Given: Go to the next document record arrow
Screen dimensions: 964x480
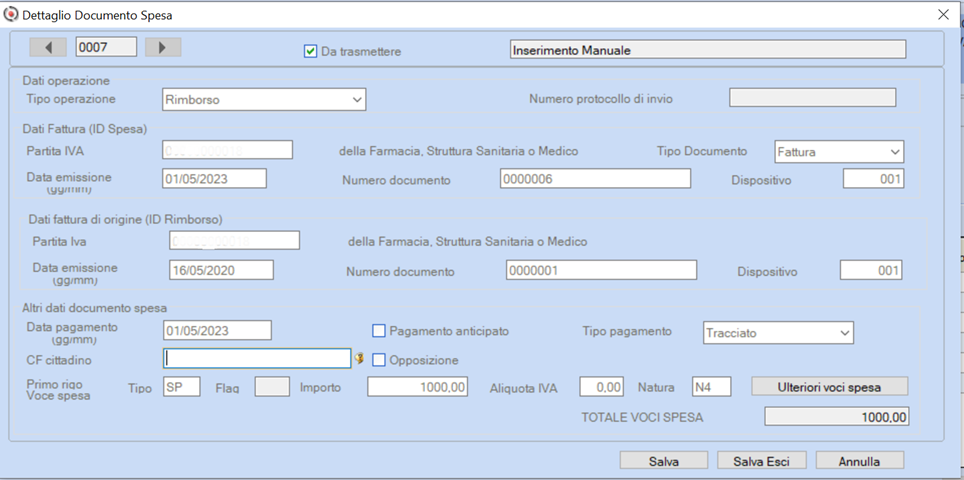Looking at the screenshot, I should click(163, 47).
